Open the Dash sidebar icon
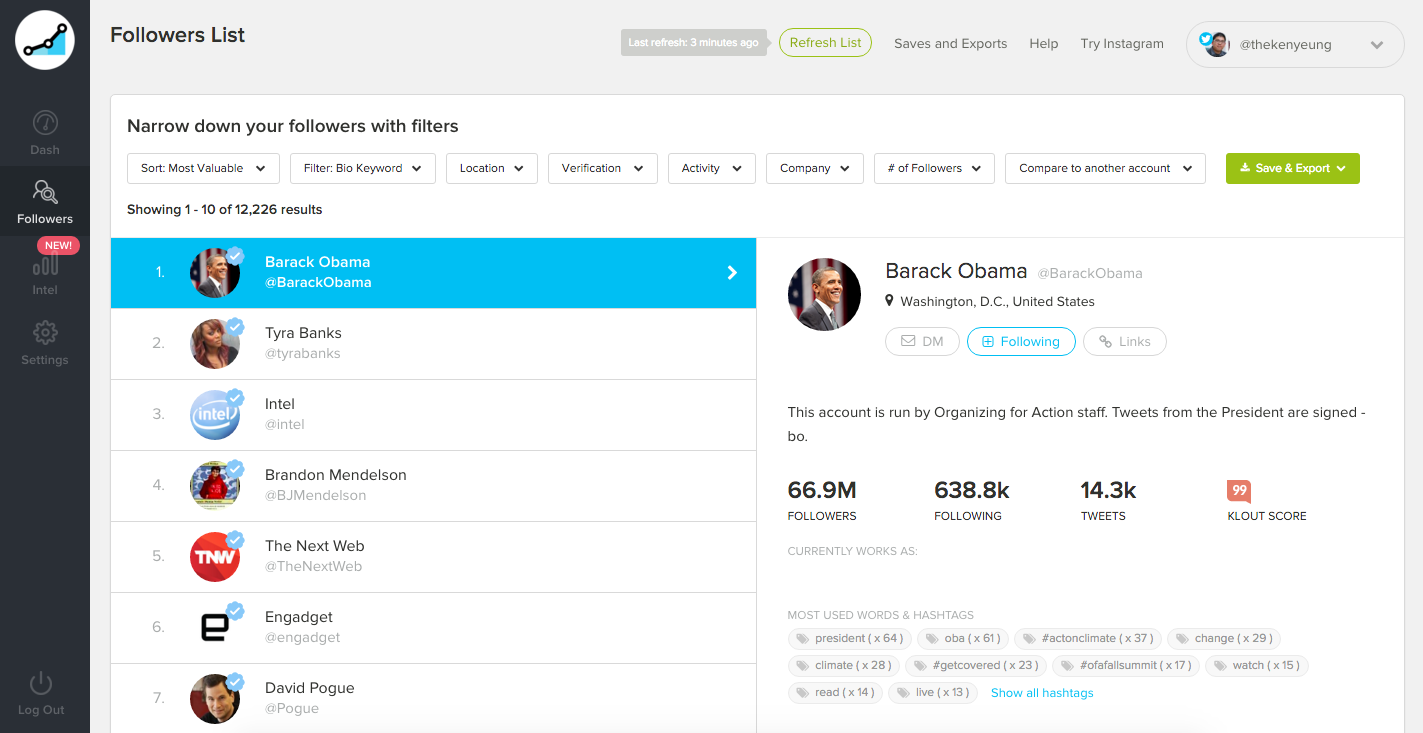1423x733 pixels. click(x=45, y=123)
